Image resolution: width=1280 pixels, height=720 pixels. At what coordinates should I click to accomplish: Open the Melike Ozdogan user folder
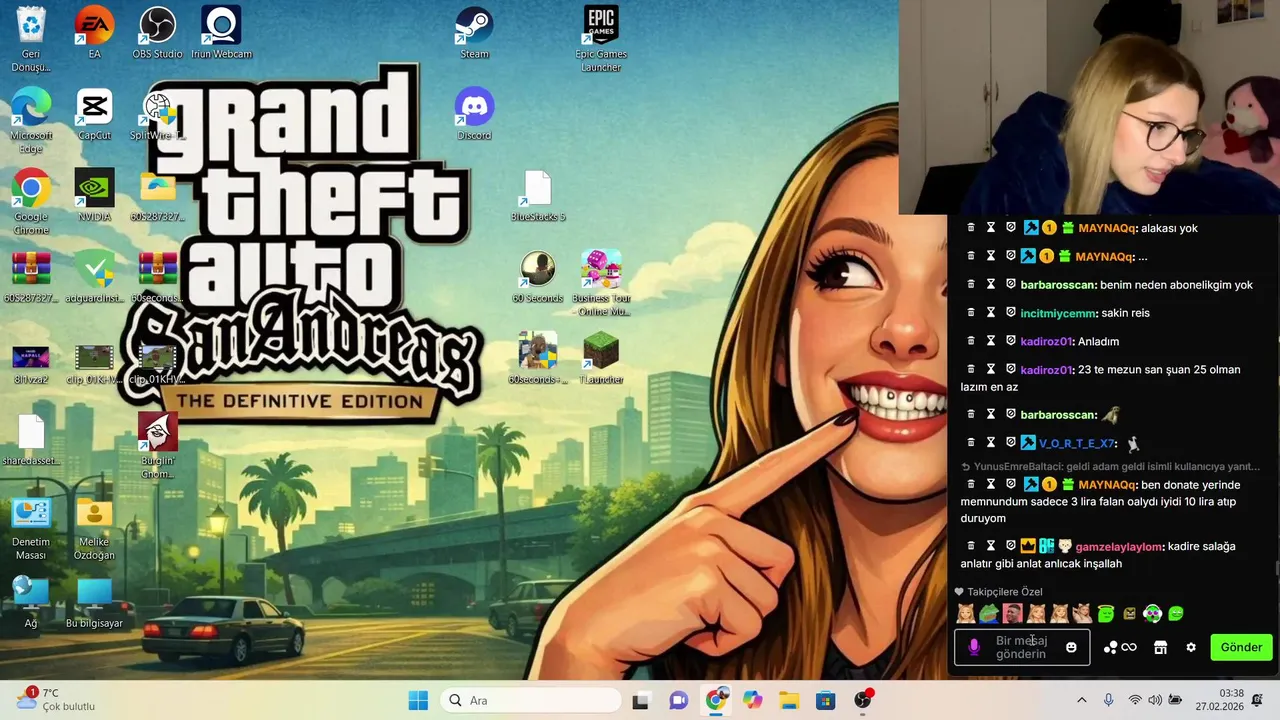94,527
